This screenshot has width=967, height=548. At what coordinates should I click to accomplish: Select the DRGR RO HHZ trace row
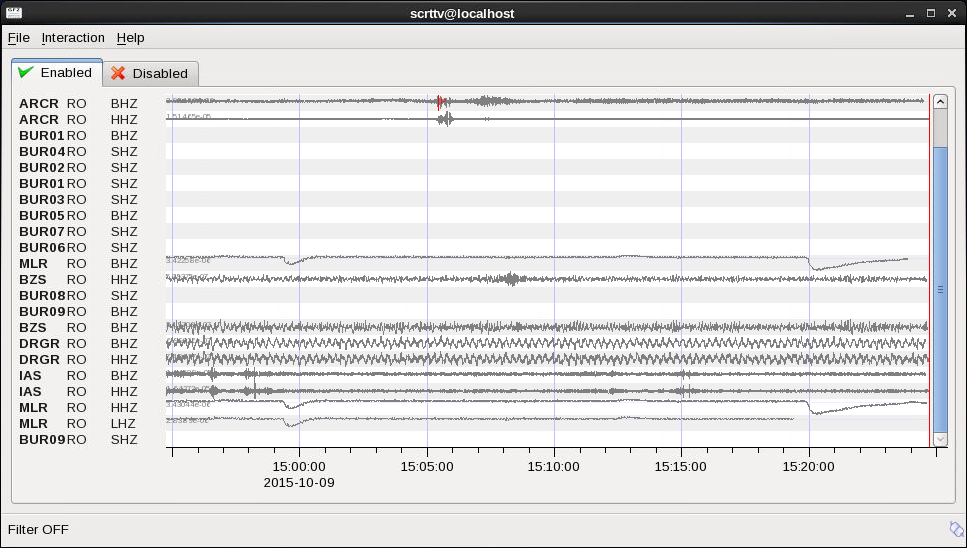tap(474, 359)
